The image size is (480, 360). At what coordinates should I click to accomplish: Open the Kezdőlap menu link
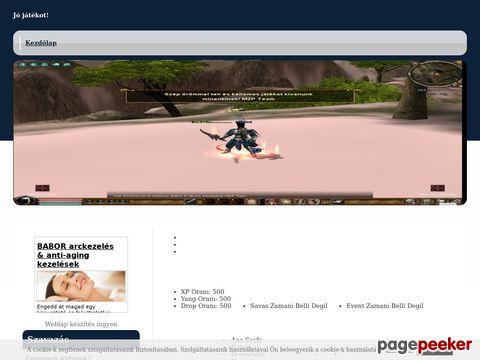(x=41, y=43)
